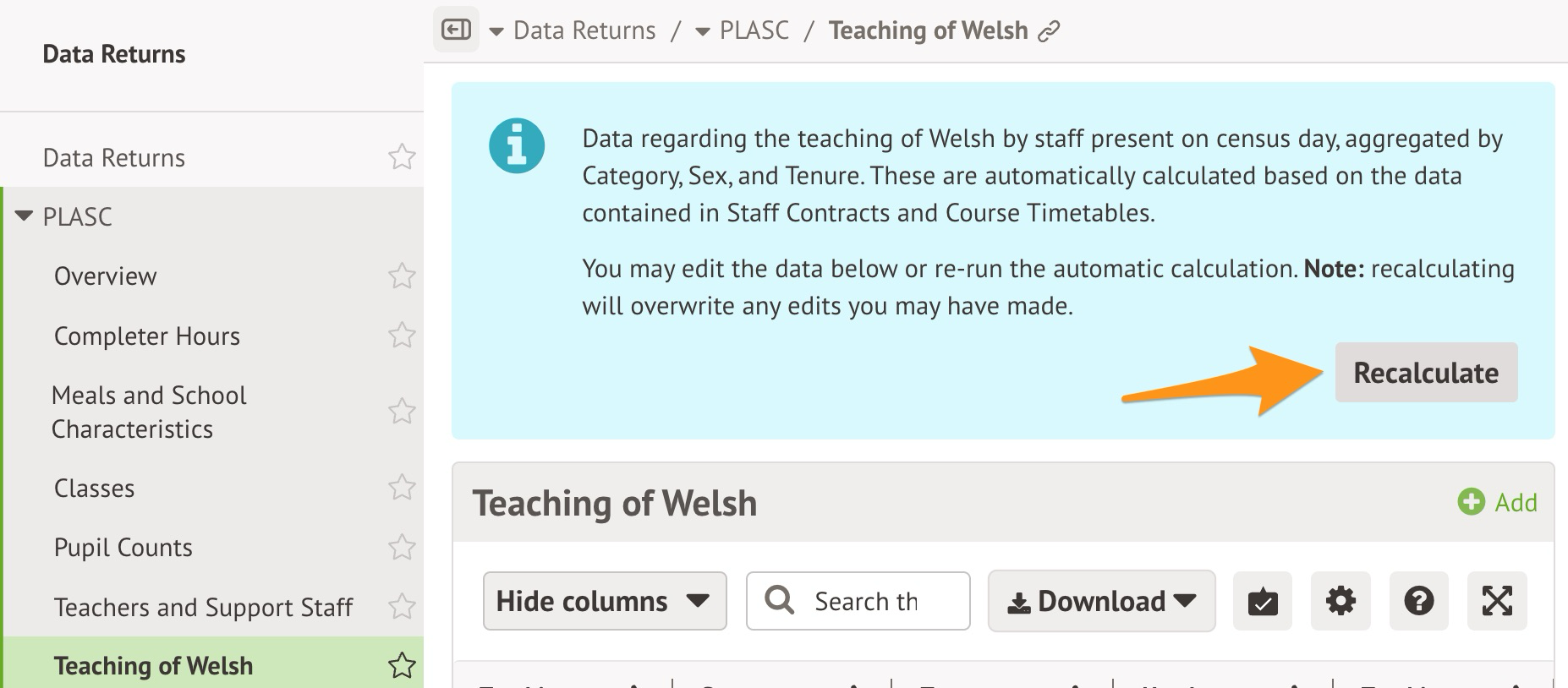Click the blue info icon
The image size is (1568, 688).
pyautogui.click(x=517, y=145)
